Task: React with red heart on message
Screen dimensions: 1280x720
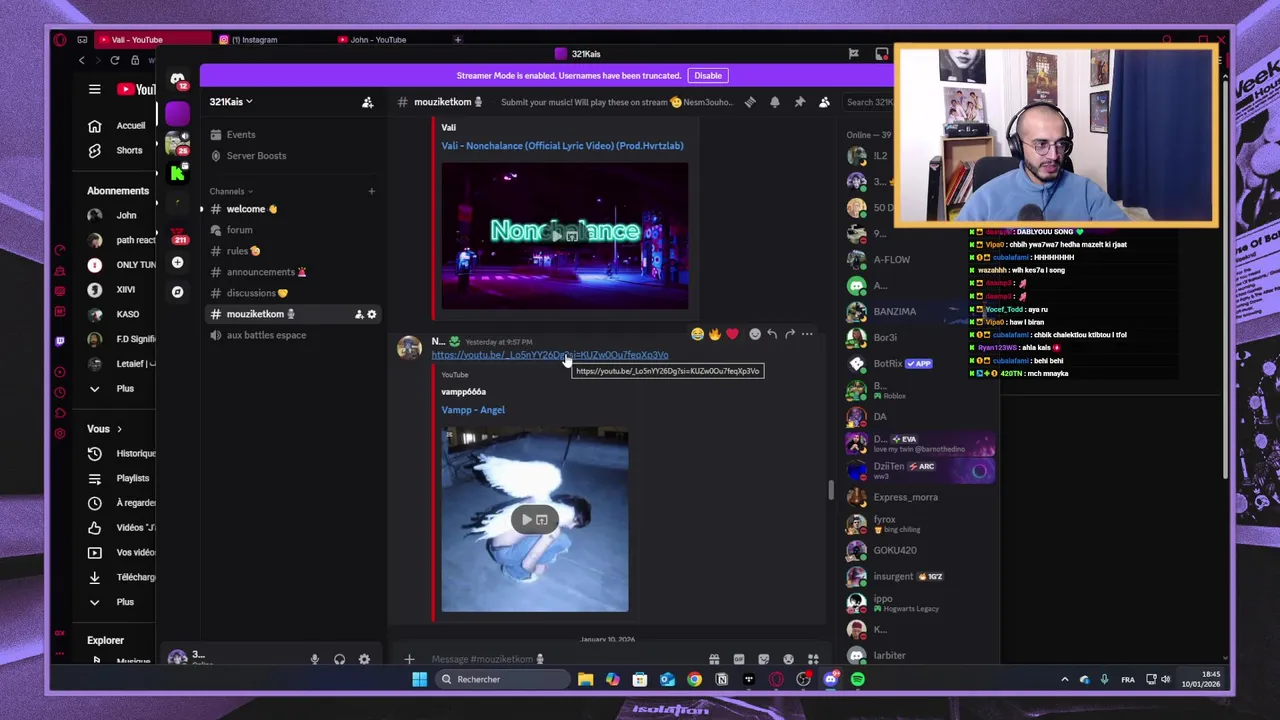Action: [x=732, y=334]
